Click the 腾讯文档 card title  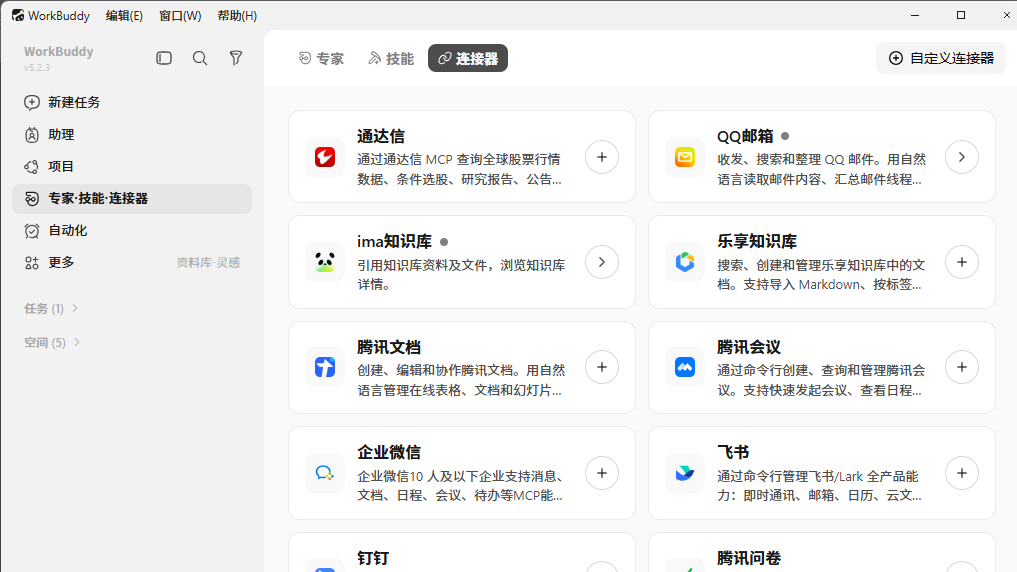(x=389, y=347)
